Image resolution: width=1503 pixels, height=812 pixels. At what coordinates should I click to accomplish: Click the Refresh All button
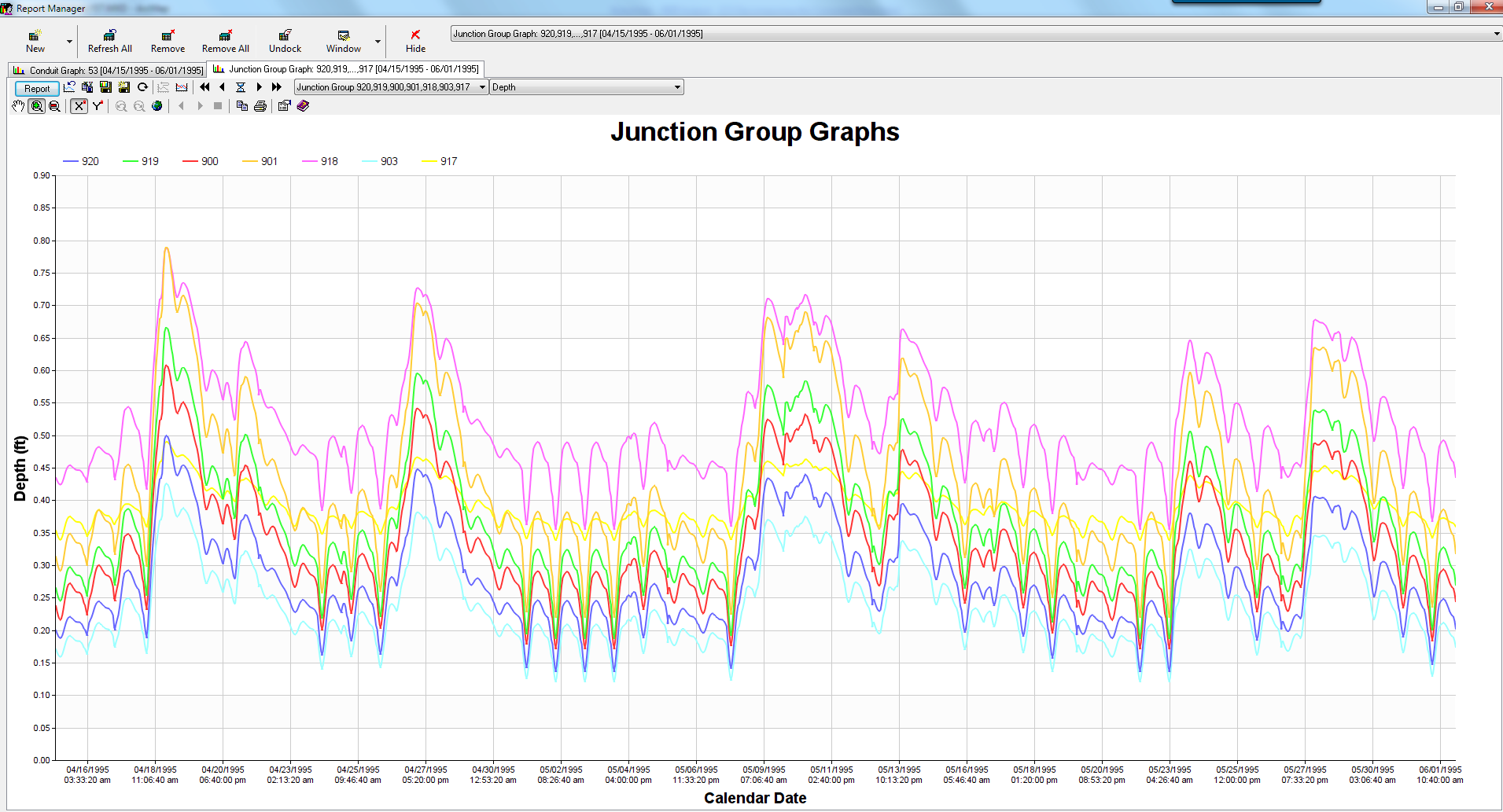coord(110,41)
